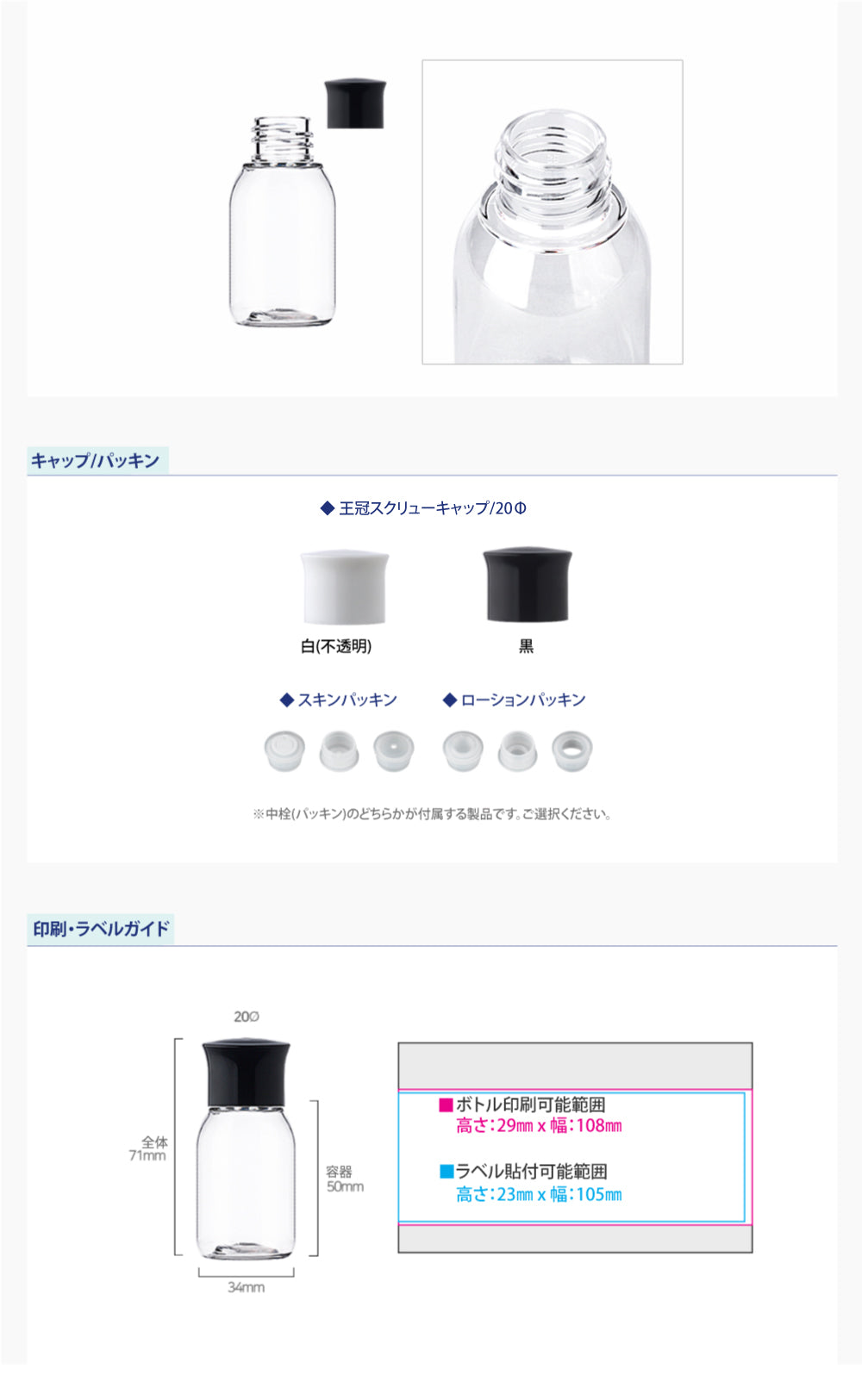Click the pink ボトル印刷可能範囲 color square
Image resolution: width=862 pixels, height=1400 pixels.
click(447, 1104)
